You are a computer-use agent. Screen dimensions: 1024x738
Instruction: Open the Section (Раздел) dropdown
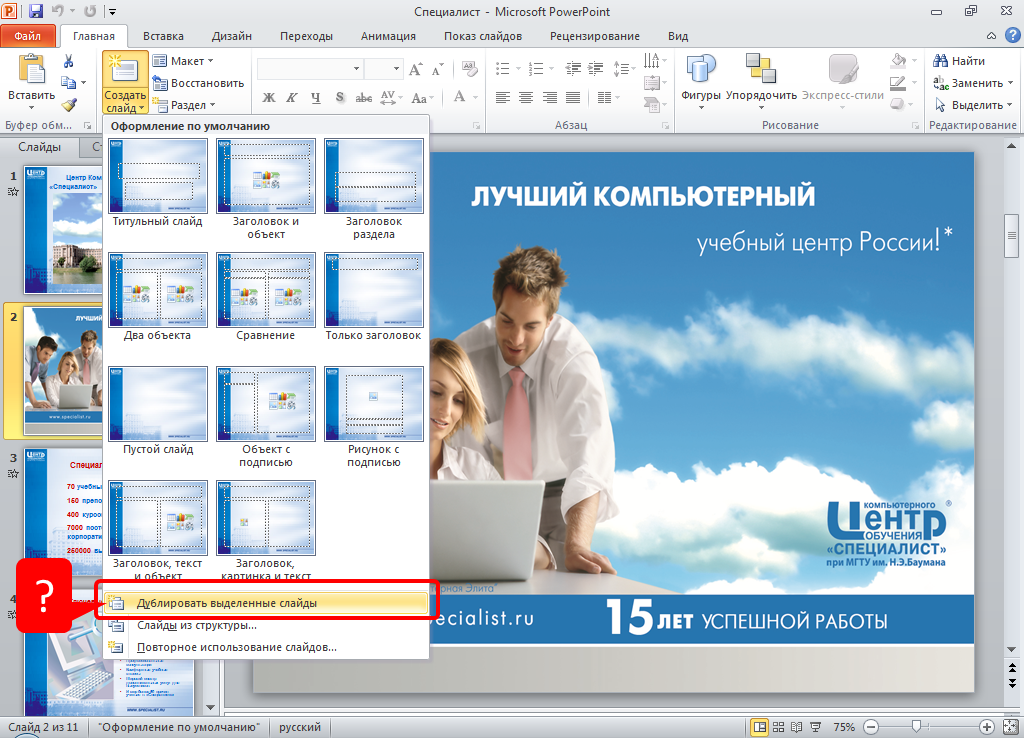186,105
